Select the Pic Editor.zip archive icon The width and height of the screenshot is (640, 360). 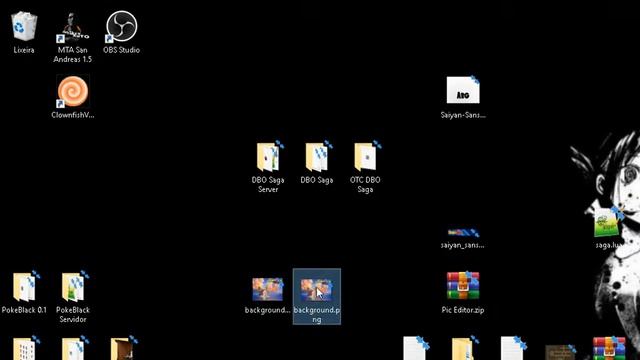click(463, 286)
